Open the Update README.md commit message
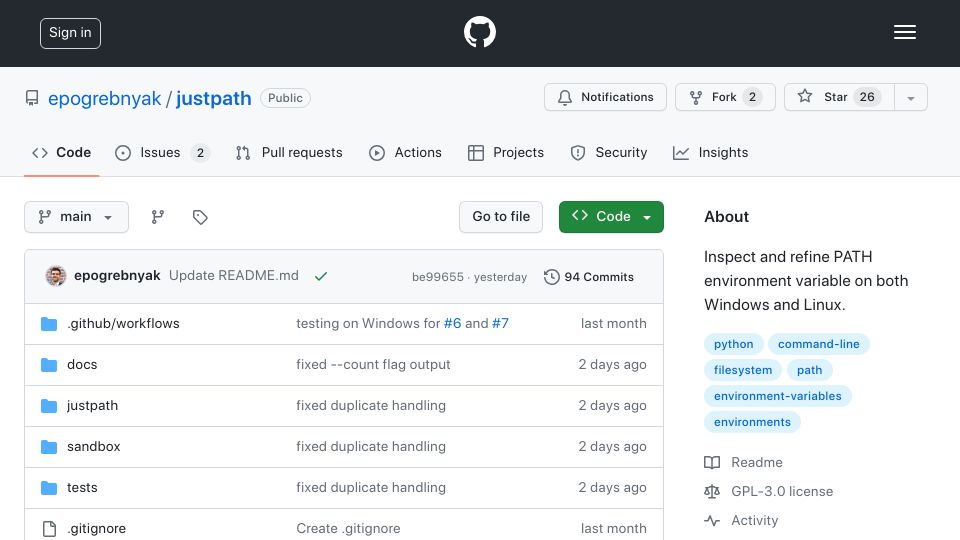Screen dimensions: 960x540 pos(234,276)
